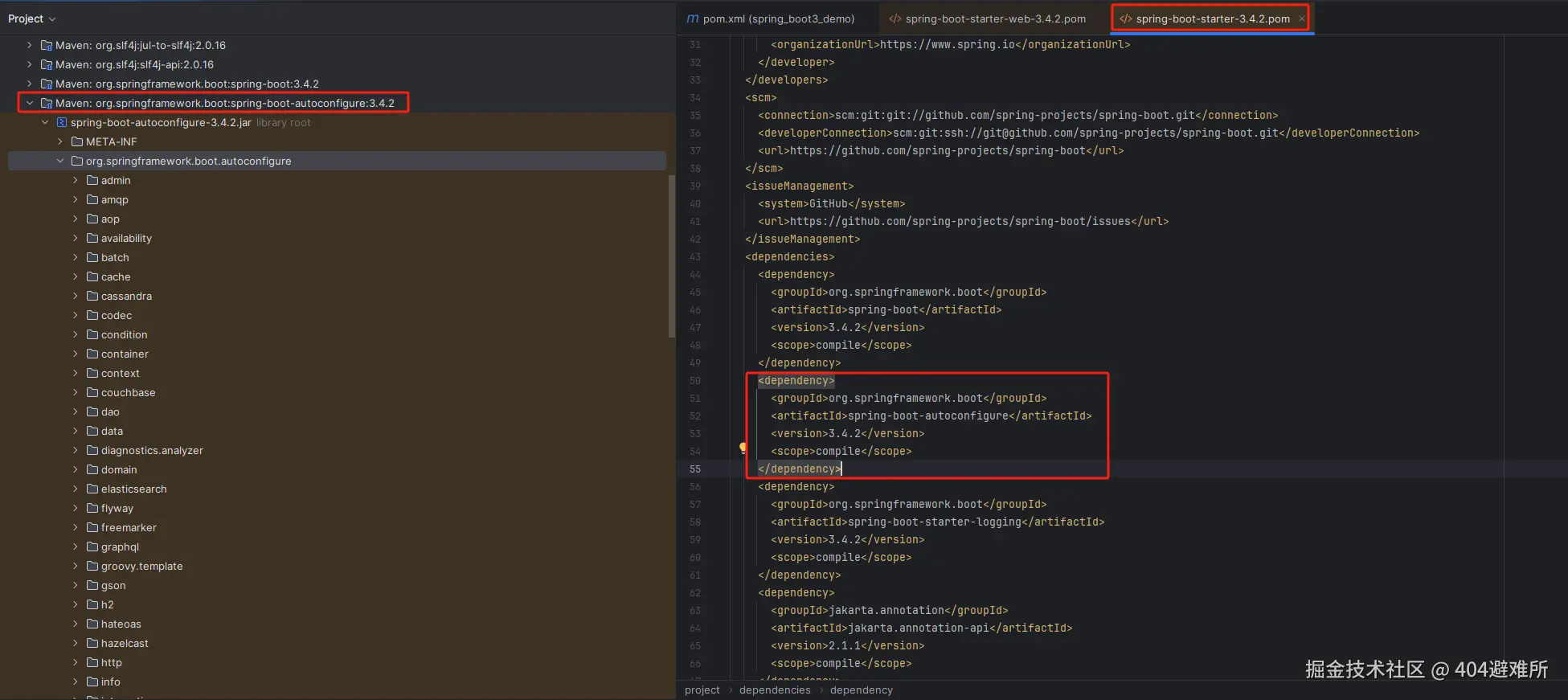Expand Maven spring-boot:3.4.2 library node
Viewport: 1568px width, 700px height.
pos(30,84)
